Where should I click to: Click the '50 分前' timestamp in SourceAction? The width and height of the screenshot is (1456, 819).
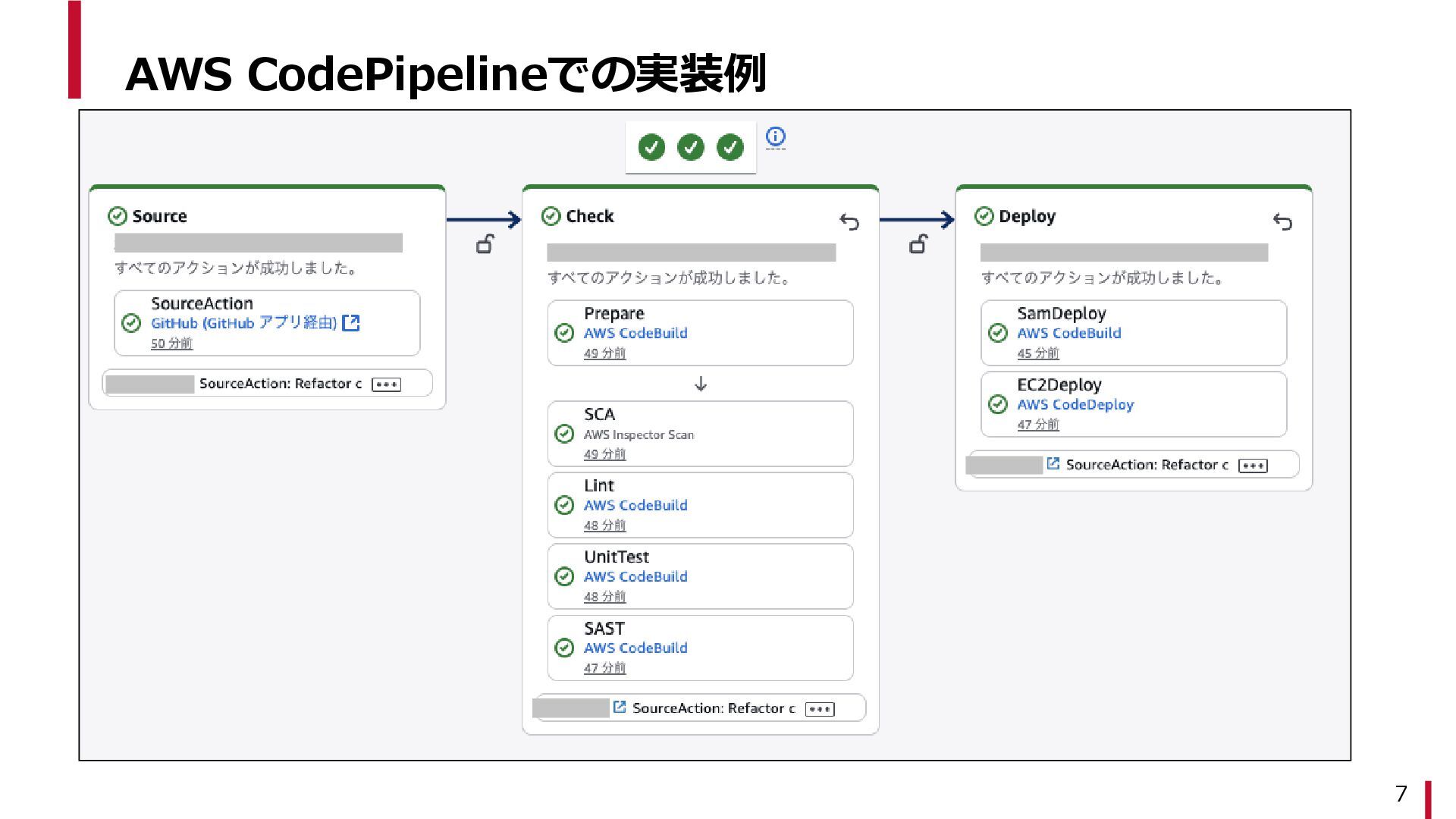pyautogui.click(x=171, y=344)
